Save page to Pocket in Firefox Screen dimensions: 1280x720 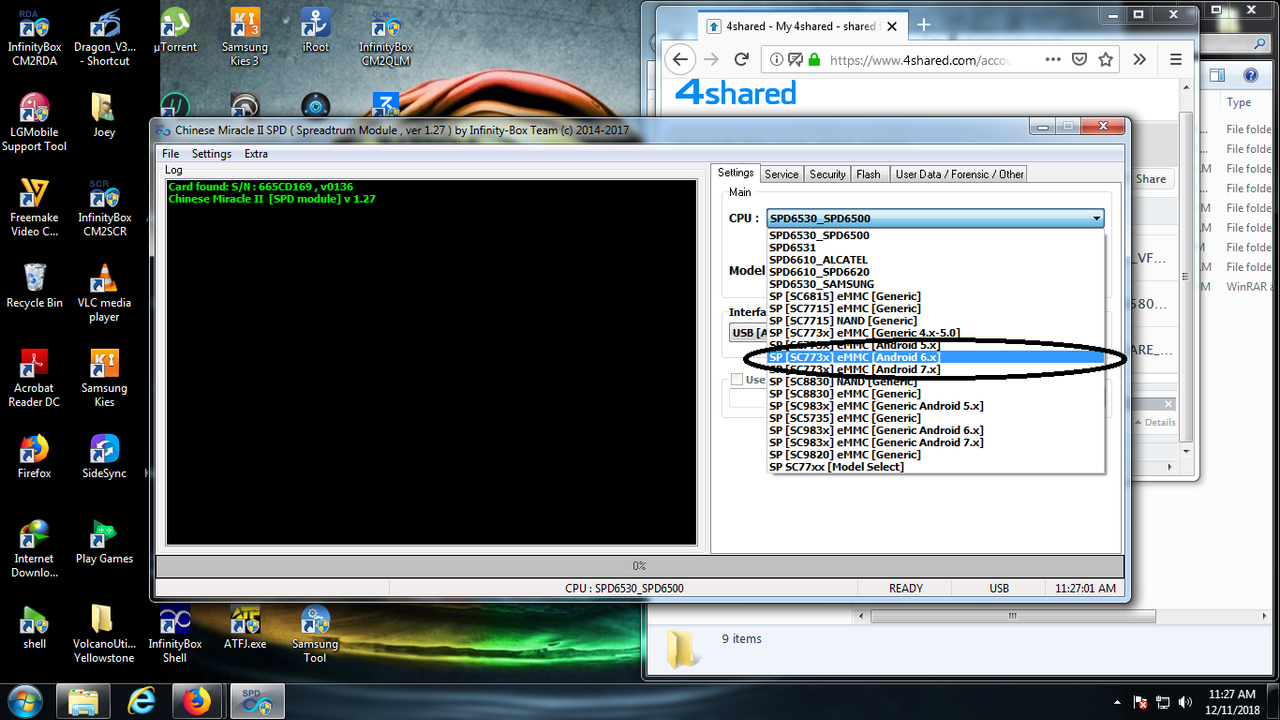point(1079,60)
